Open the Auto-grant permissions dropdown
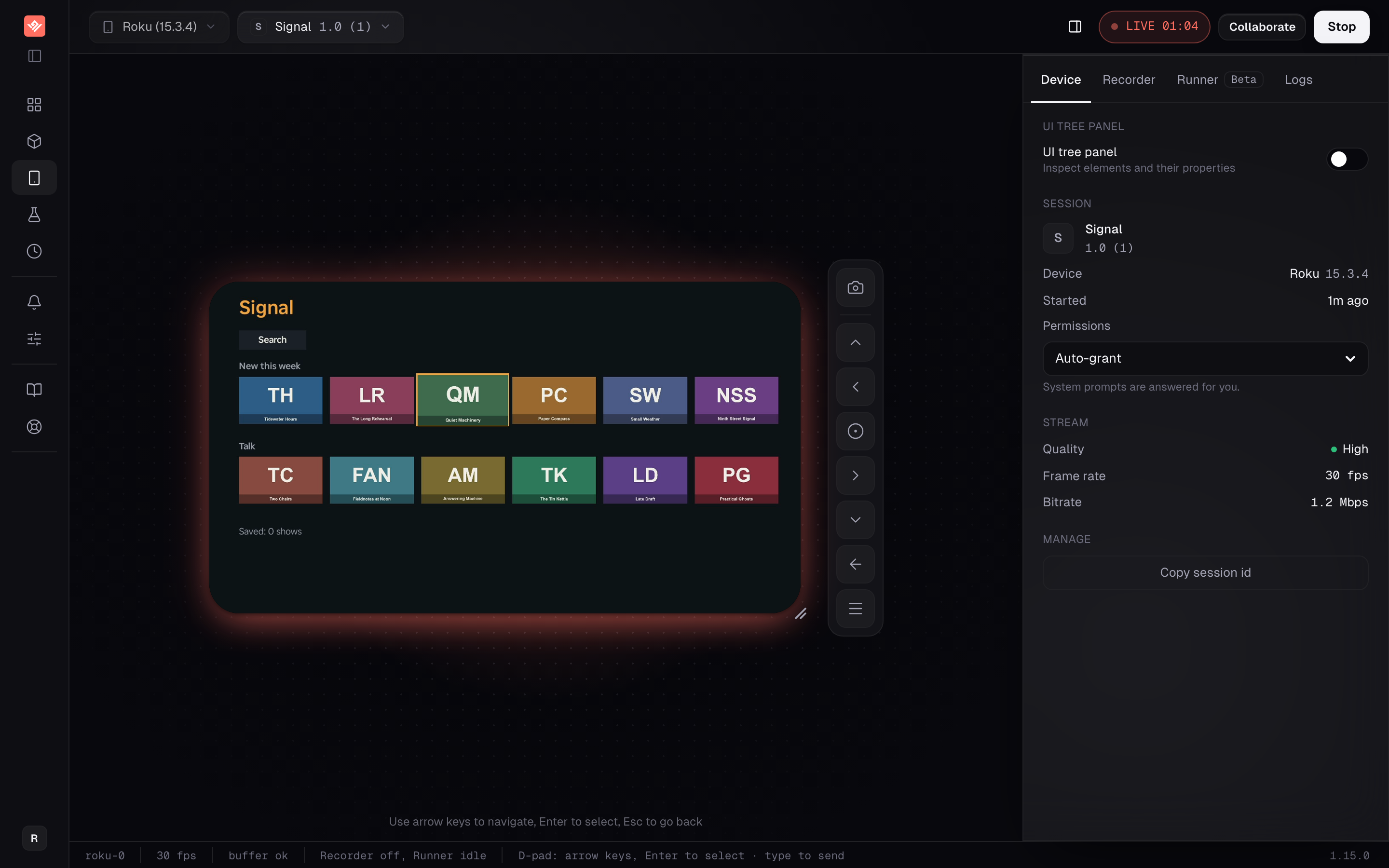Image resolution: width=1389 pixels, height=868 pixels. [1205, 358]
